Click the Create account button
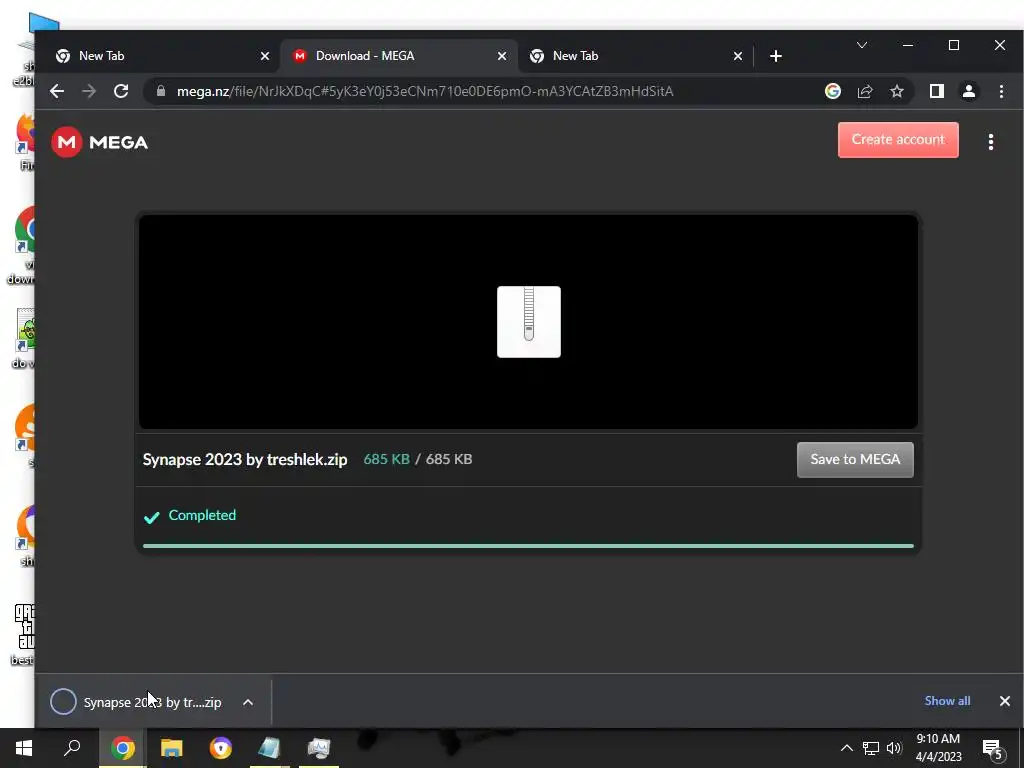This screenshot has width=1024, height=768. click(x=898, y=140)
